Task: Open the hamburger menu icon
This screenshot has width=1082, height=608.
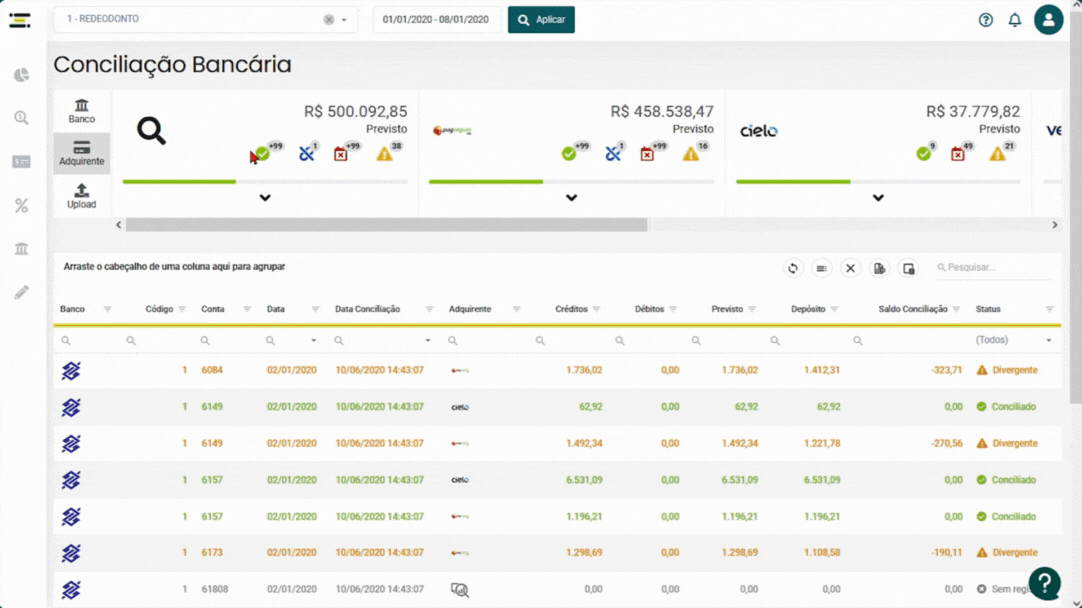Action: (x=19, y=20)
